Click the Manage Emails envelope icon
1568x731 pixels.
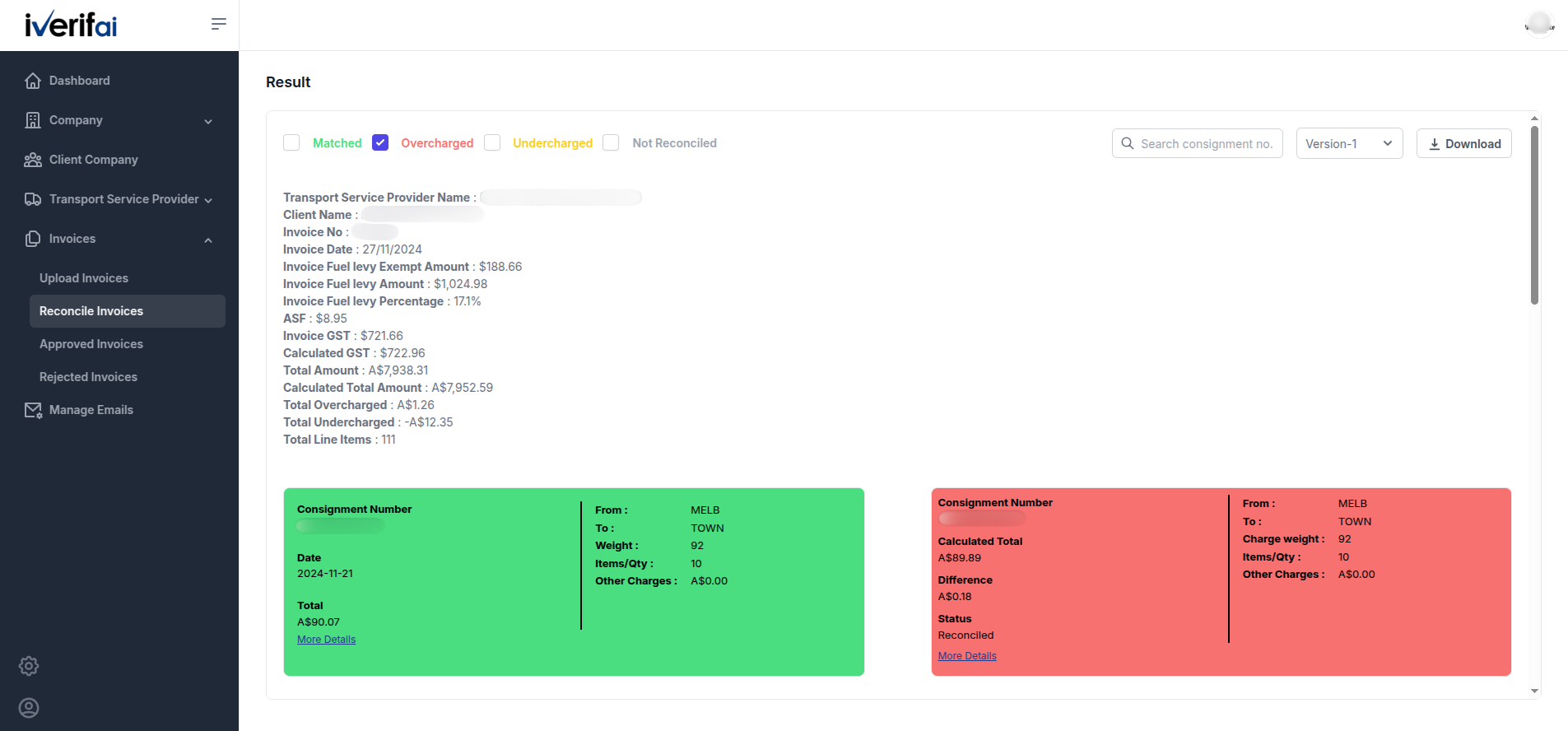33,410
